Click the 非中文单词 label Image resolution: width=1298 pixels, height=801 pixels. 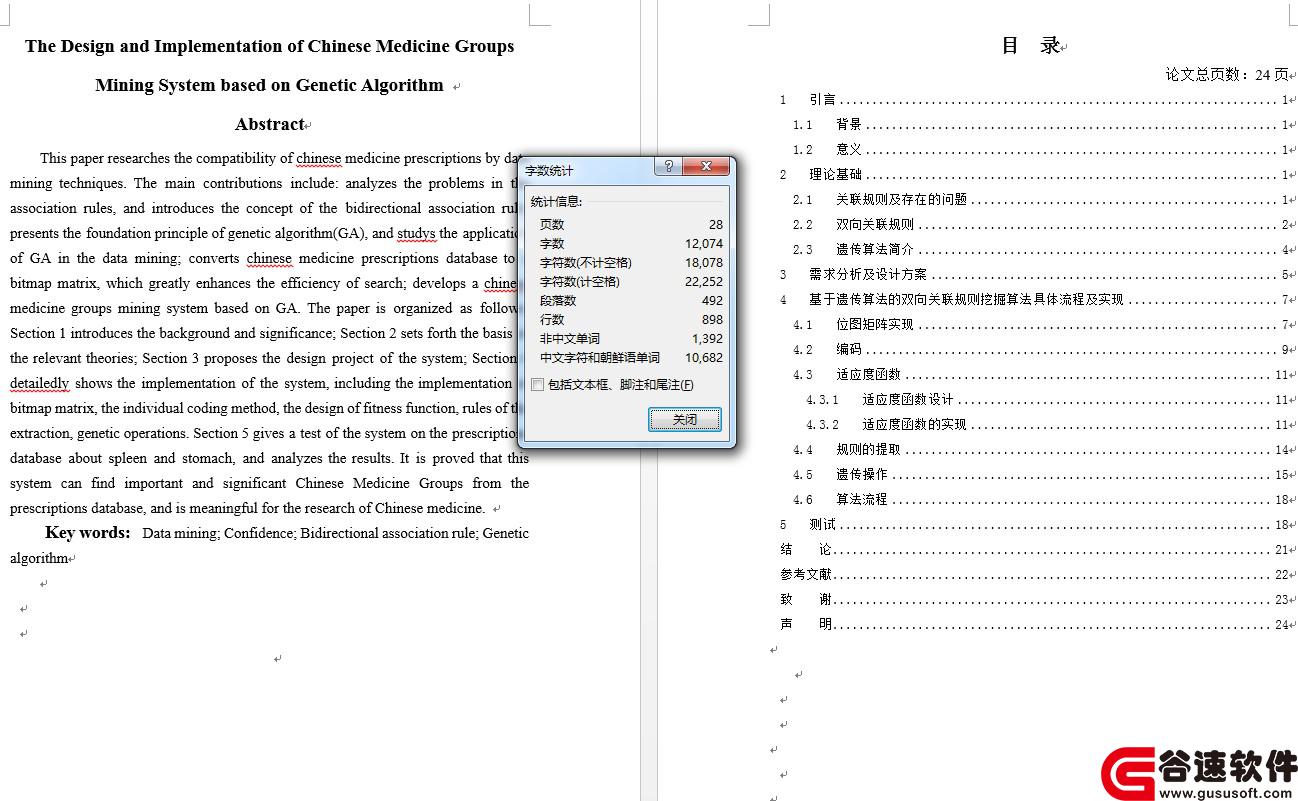[570, 339]
